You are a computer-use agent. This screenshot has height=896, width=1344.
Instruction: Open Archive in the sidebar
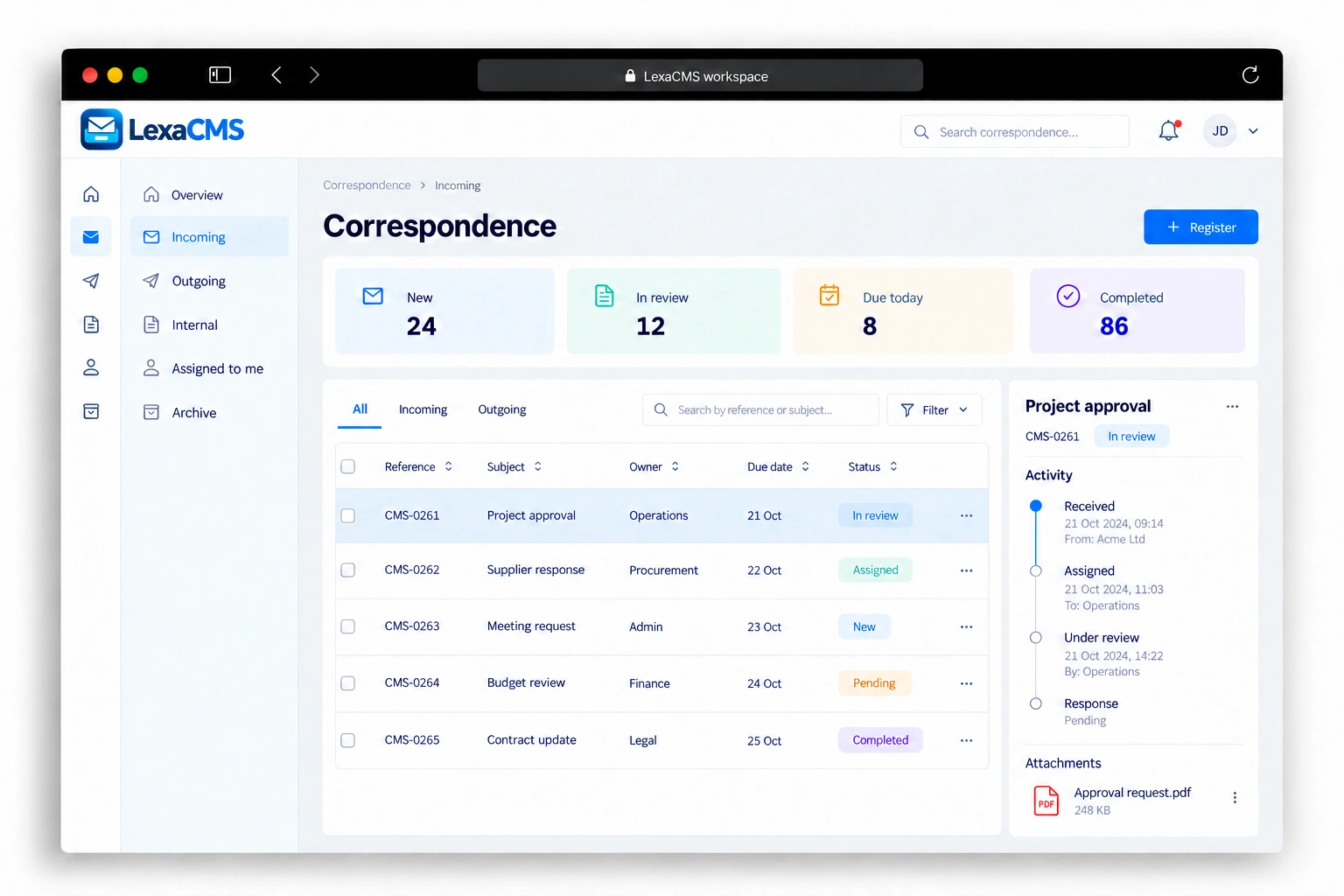(x=209, y=412)
